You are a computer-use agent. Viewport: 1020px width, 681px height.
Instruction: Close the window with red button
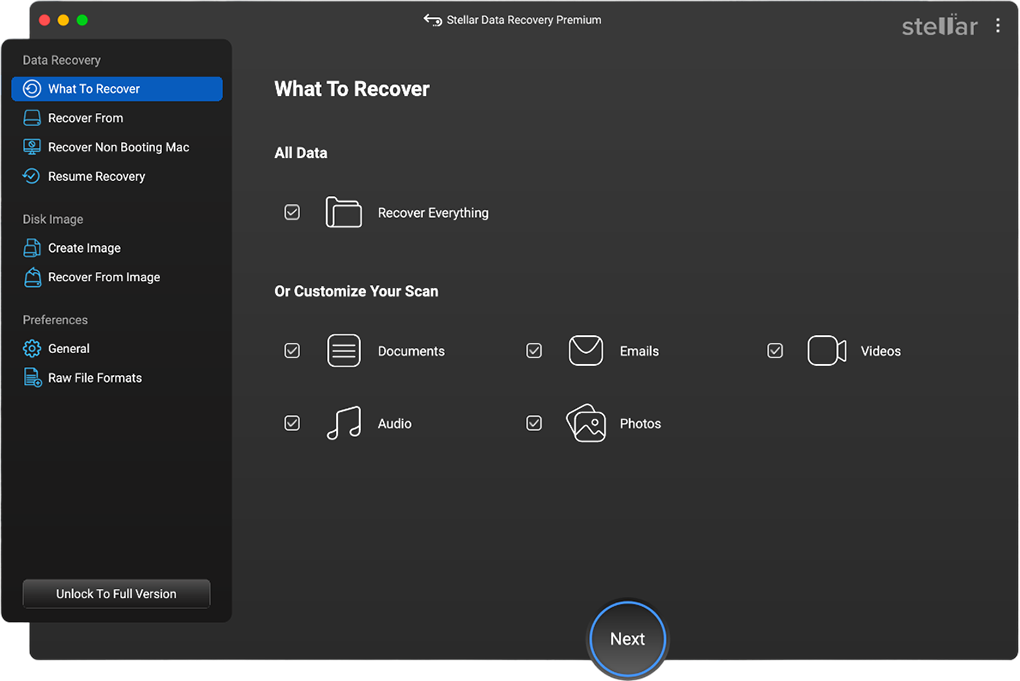45,20
